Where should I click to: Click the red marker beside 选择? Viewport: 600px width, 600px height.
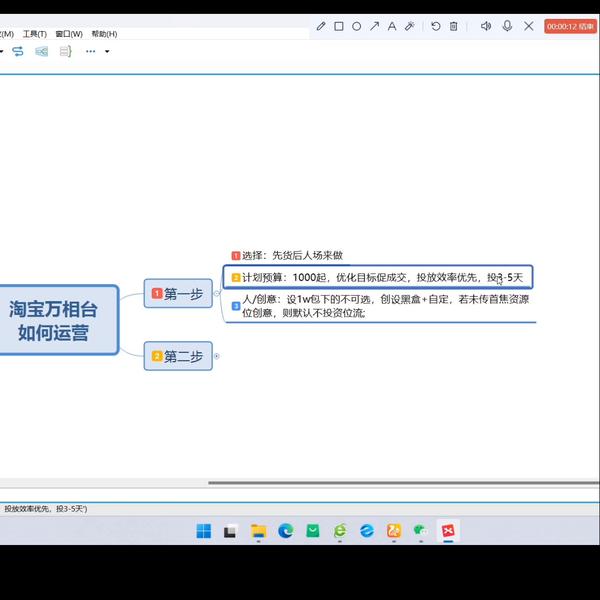pyautogui.click(x=236, y=256)
